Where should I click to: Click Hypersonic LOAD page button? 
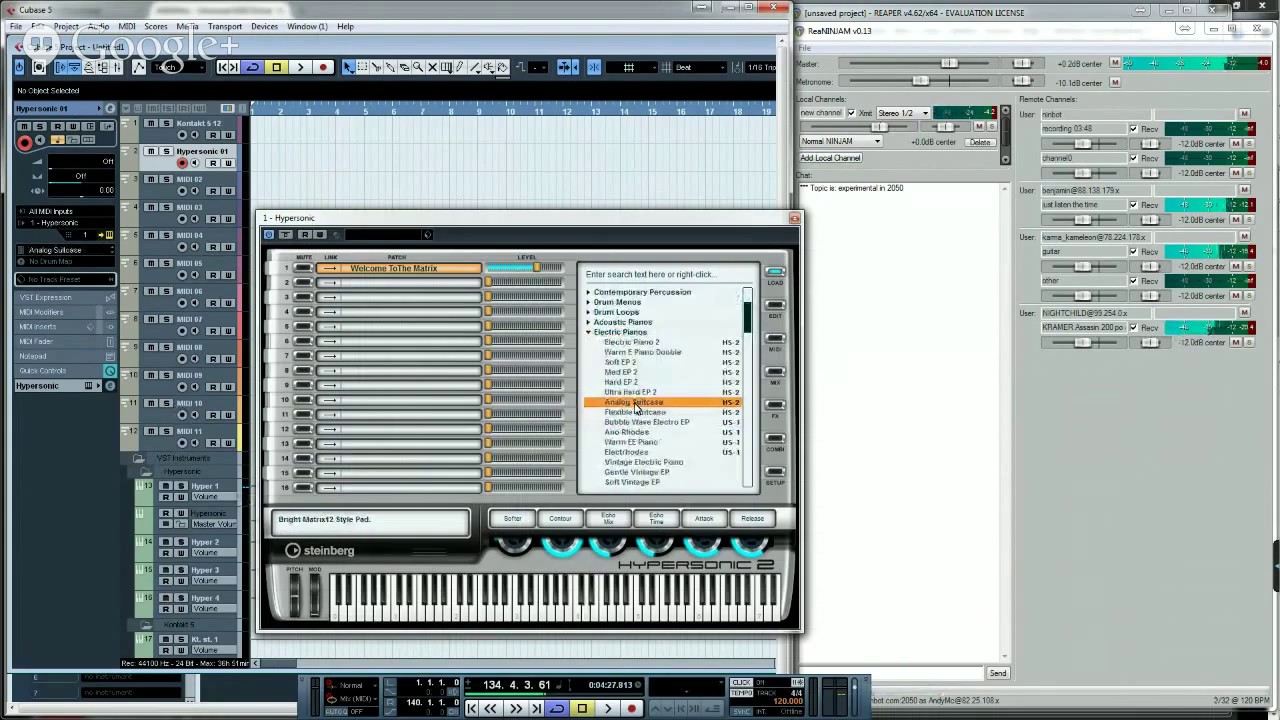point(775,272)
